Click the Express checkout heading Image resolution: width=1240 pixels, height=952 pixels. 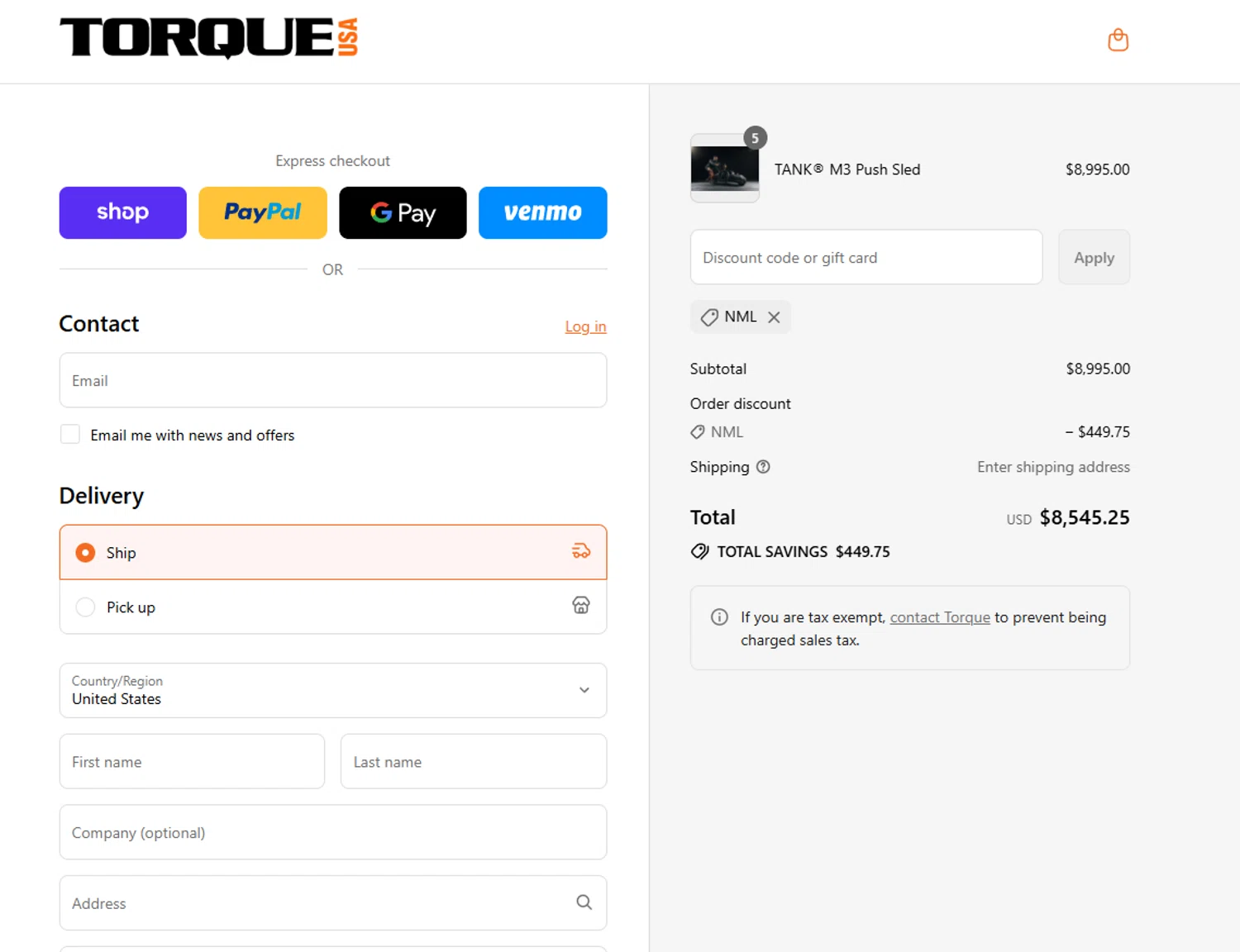(332, 161)
